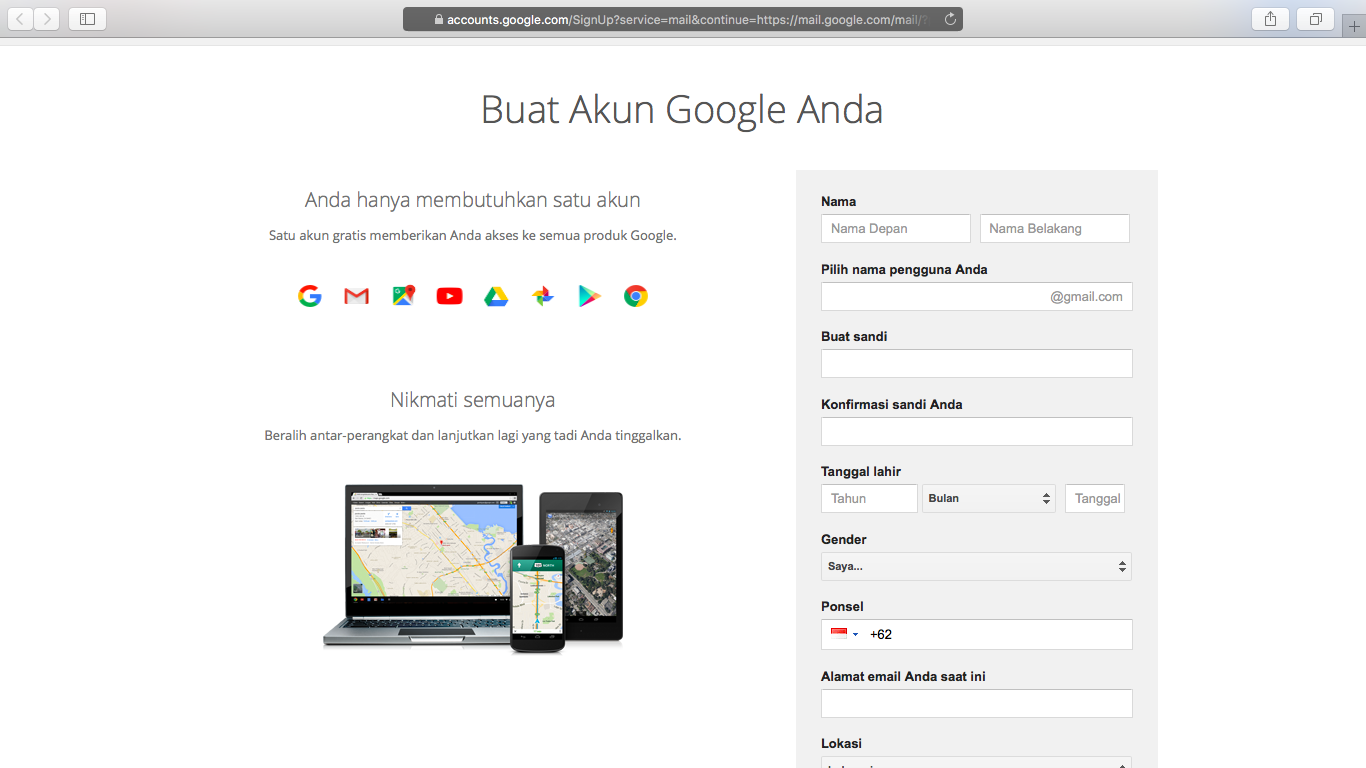Click the Google logo icon
The width and height of the screenshot is (1366, 768).
coord(310,296)
